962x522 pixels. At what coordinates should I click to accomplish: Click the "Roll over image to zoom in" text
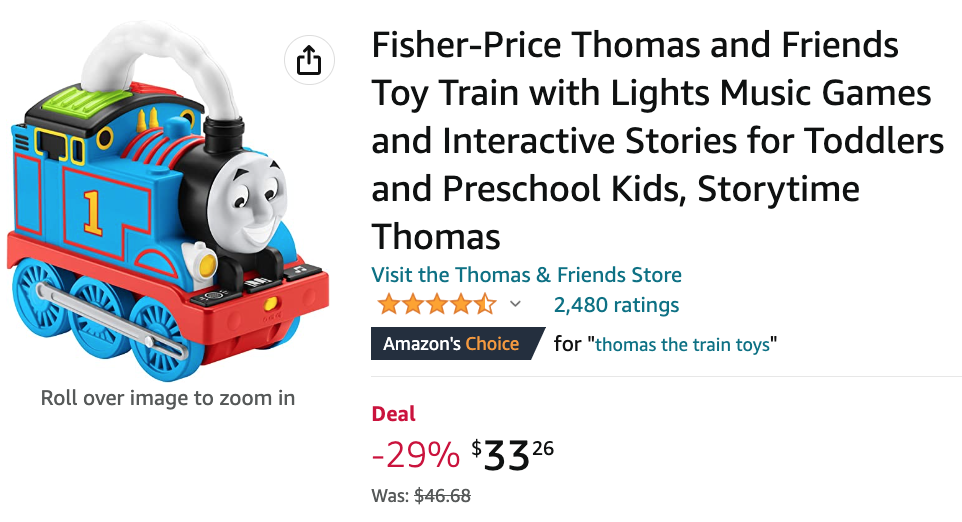pyautogui.click(x=168, y=398)
